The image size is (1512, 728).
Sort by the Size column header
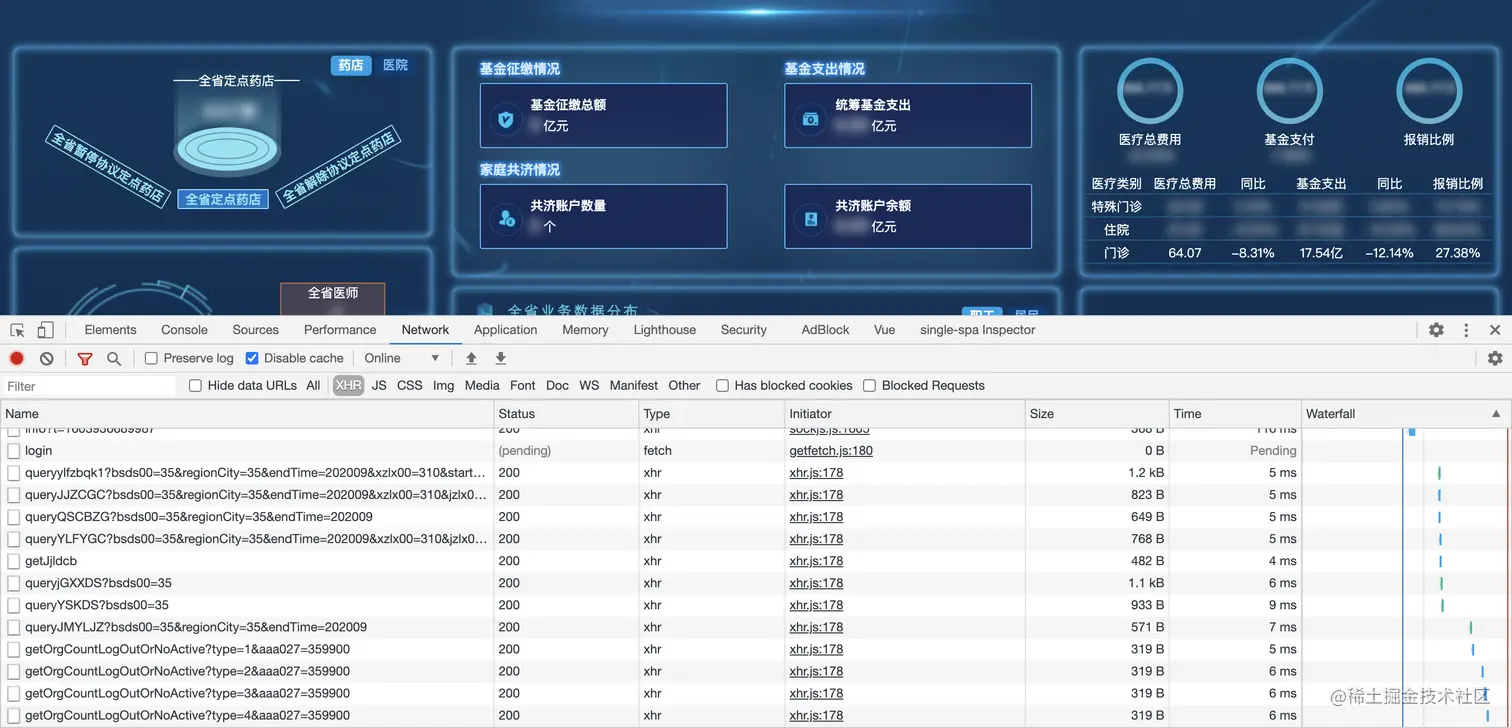[1097, 414]
